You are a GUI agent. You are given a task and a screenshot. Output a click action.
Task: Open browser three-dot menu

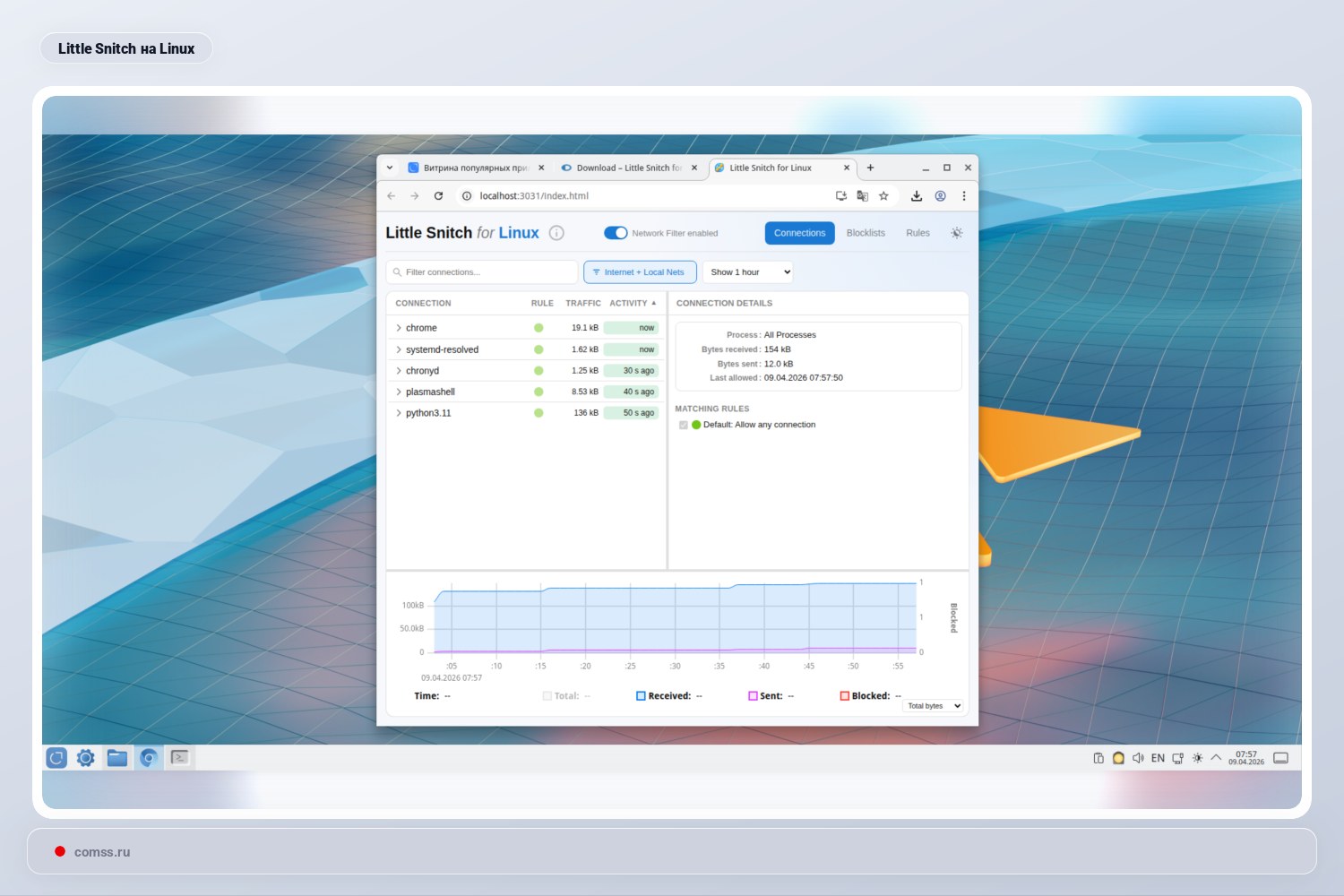964,196
